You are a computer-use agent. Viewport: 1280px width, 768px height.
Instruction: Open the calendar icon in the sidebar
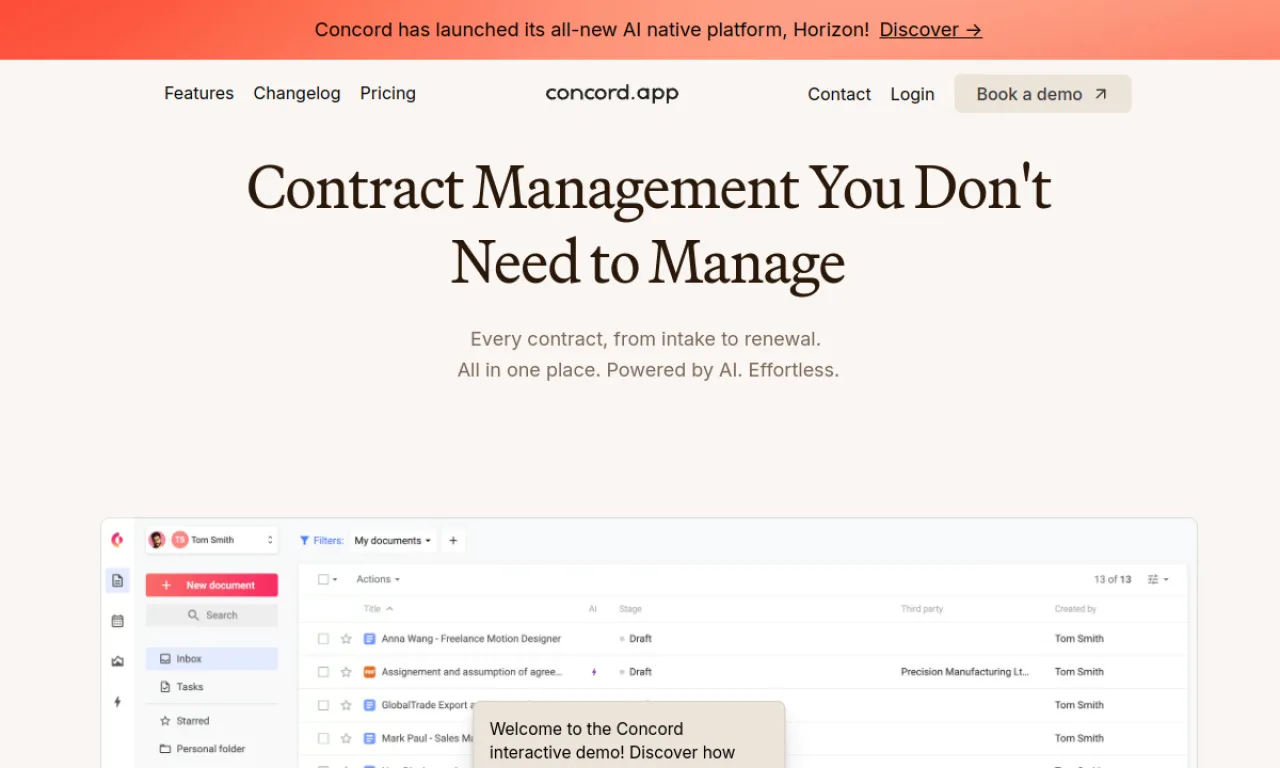(117, 621)
